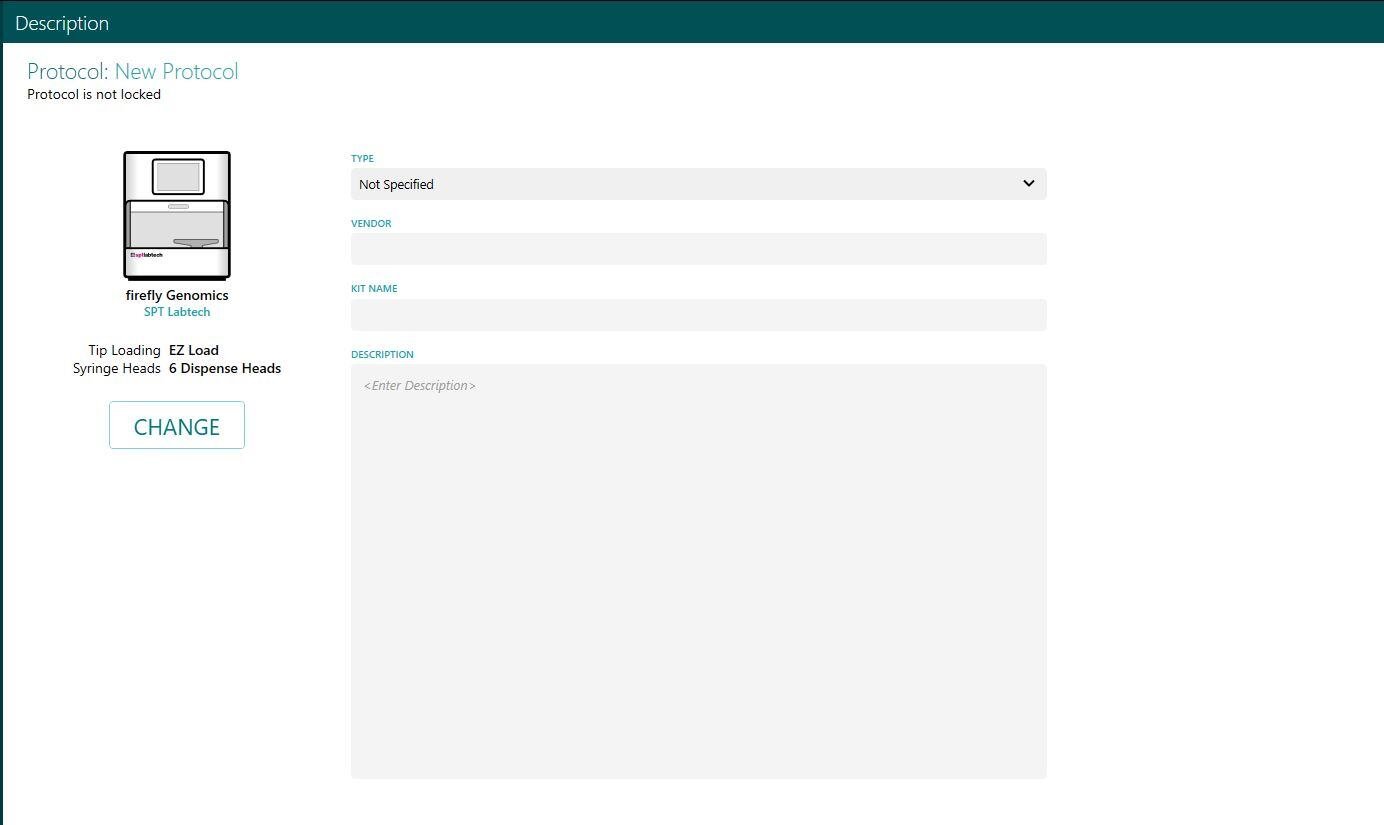Click the Description title in the header bar
This screenshot has height=825, width=1384.
62,23
